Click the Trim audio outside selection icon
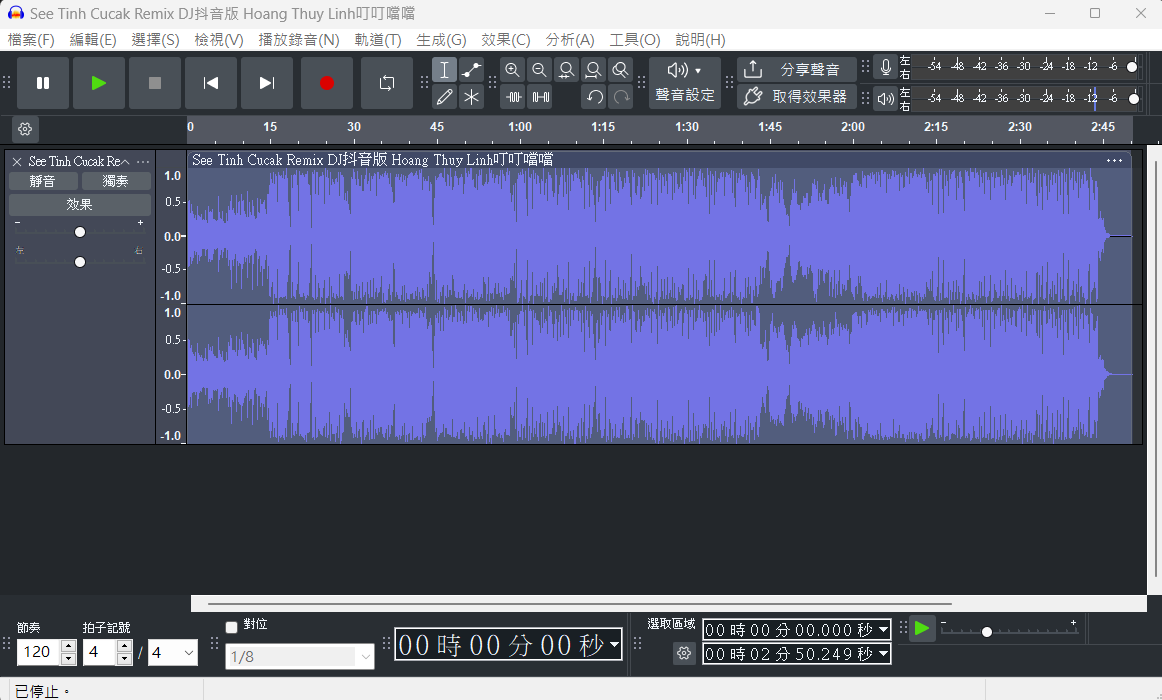Viewport: 1162px width, 700px height. point(513,96)
